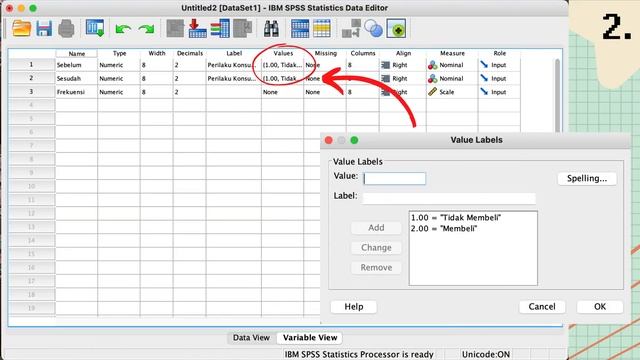Open Type cell Numeric for Frekuensi

(x=119, y=92)
